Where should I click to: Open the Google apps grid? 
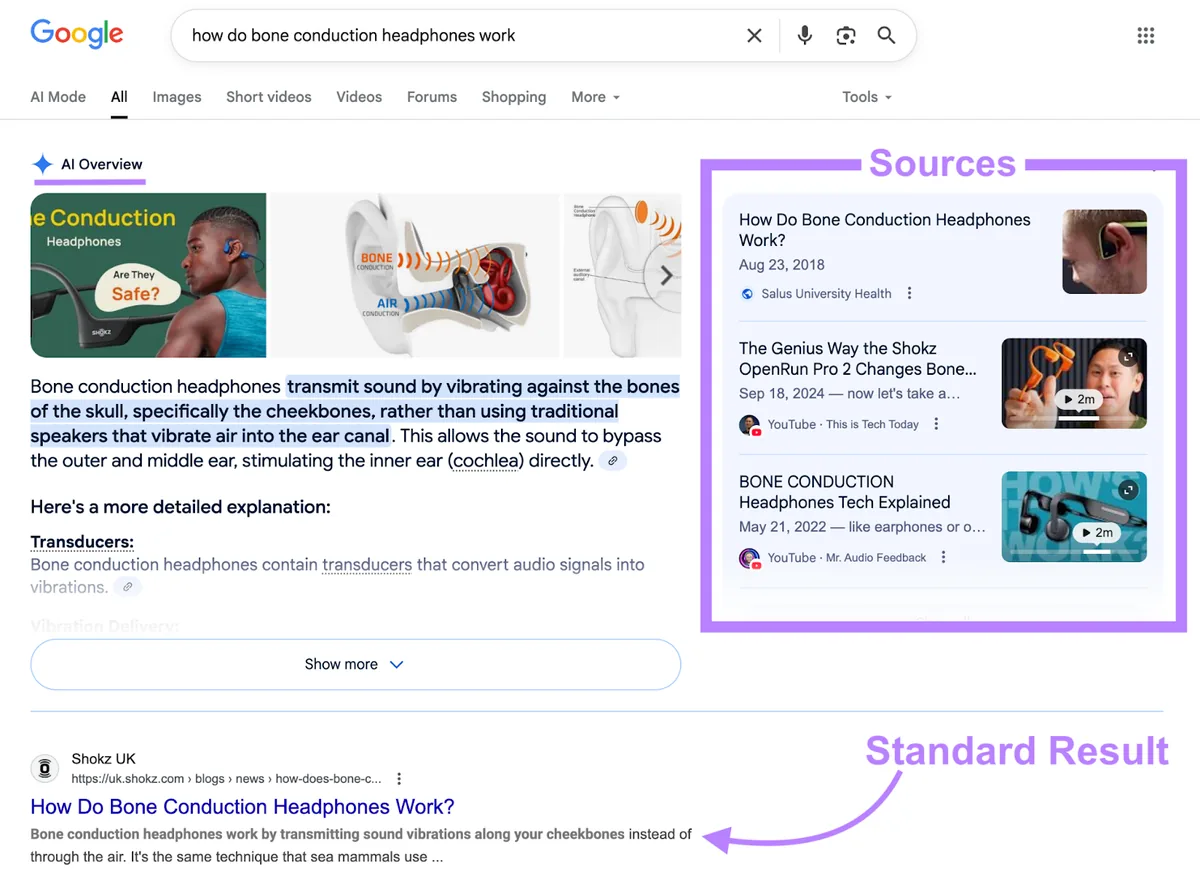click(1146, 36)
